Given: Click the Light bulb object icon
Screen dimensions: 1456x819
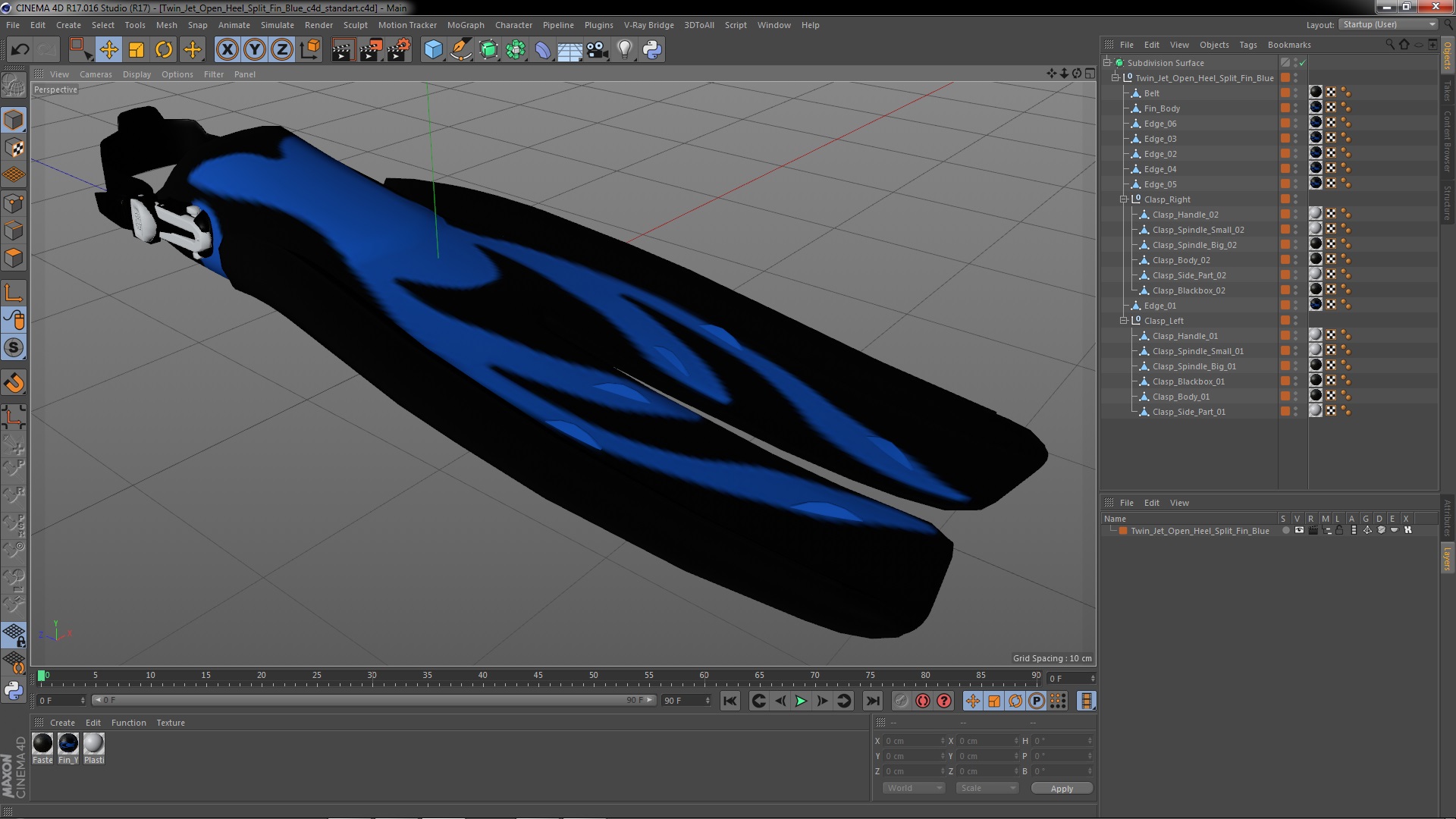Looking at the screenshot, I should pyautogui.click(x=624, y=50).
